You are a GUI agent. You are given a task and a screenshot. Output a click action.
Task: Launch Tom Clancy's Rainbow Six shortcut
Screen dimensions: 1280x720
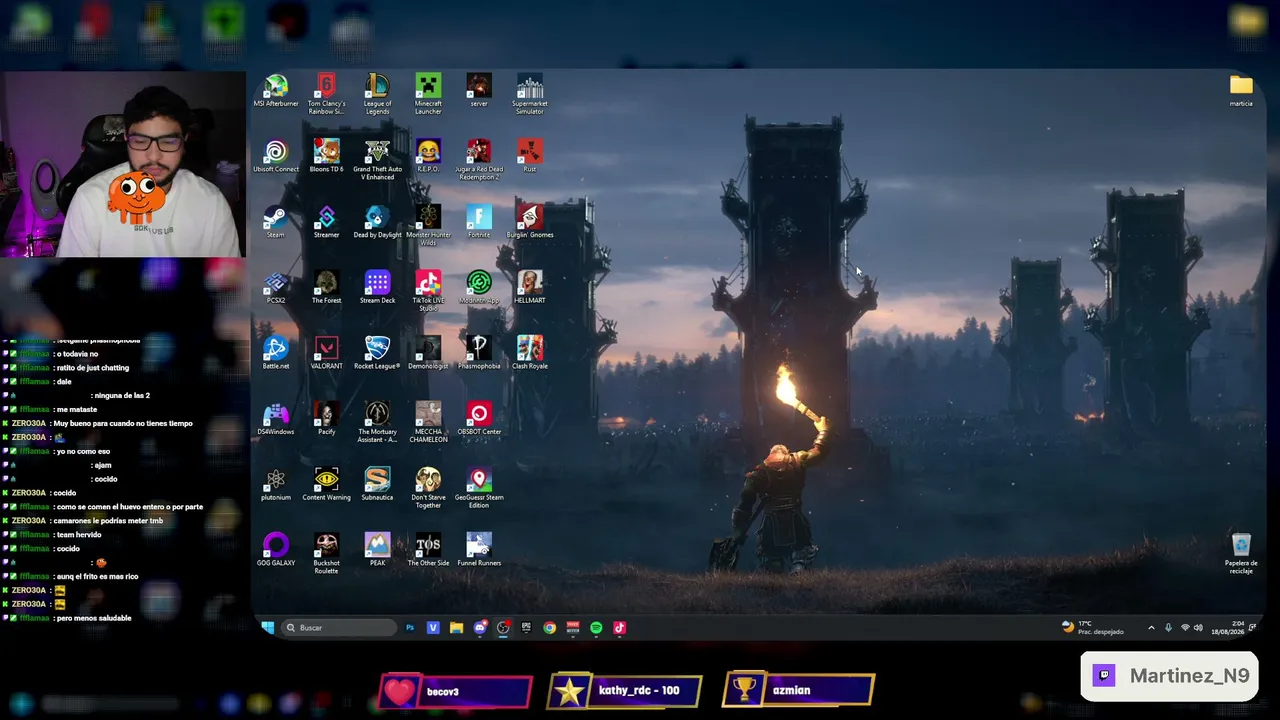pos(326,94)
